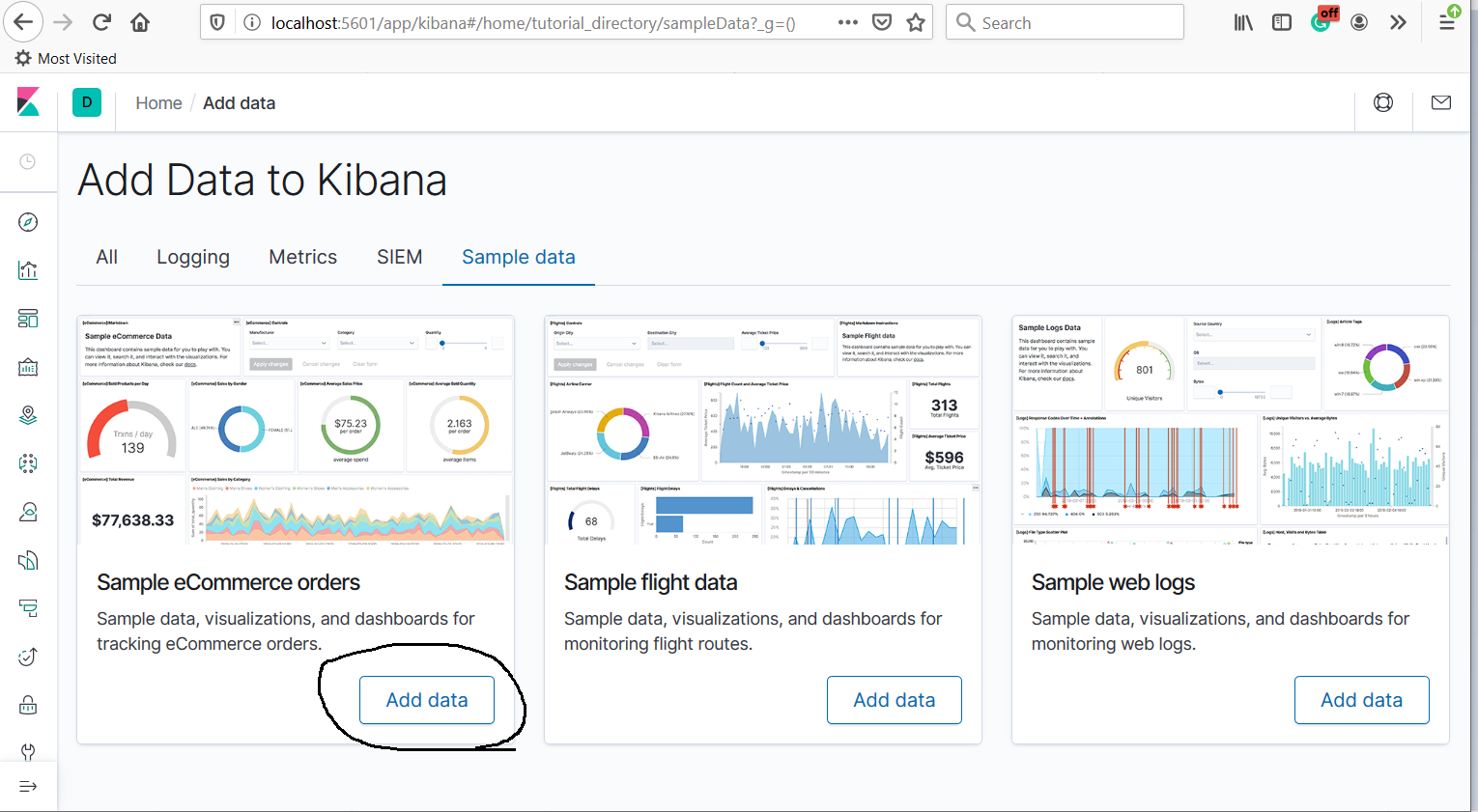This screenshot has height=812, width=1478.
Task: Open Visualize chart icon in sidebar
Action: tap(28, 270)
